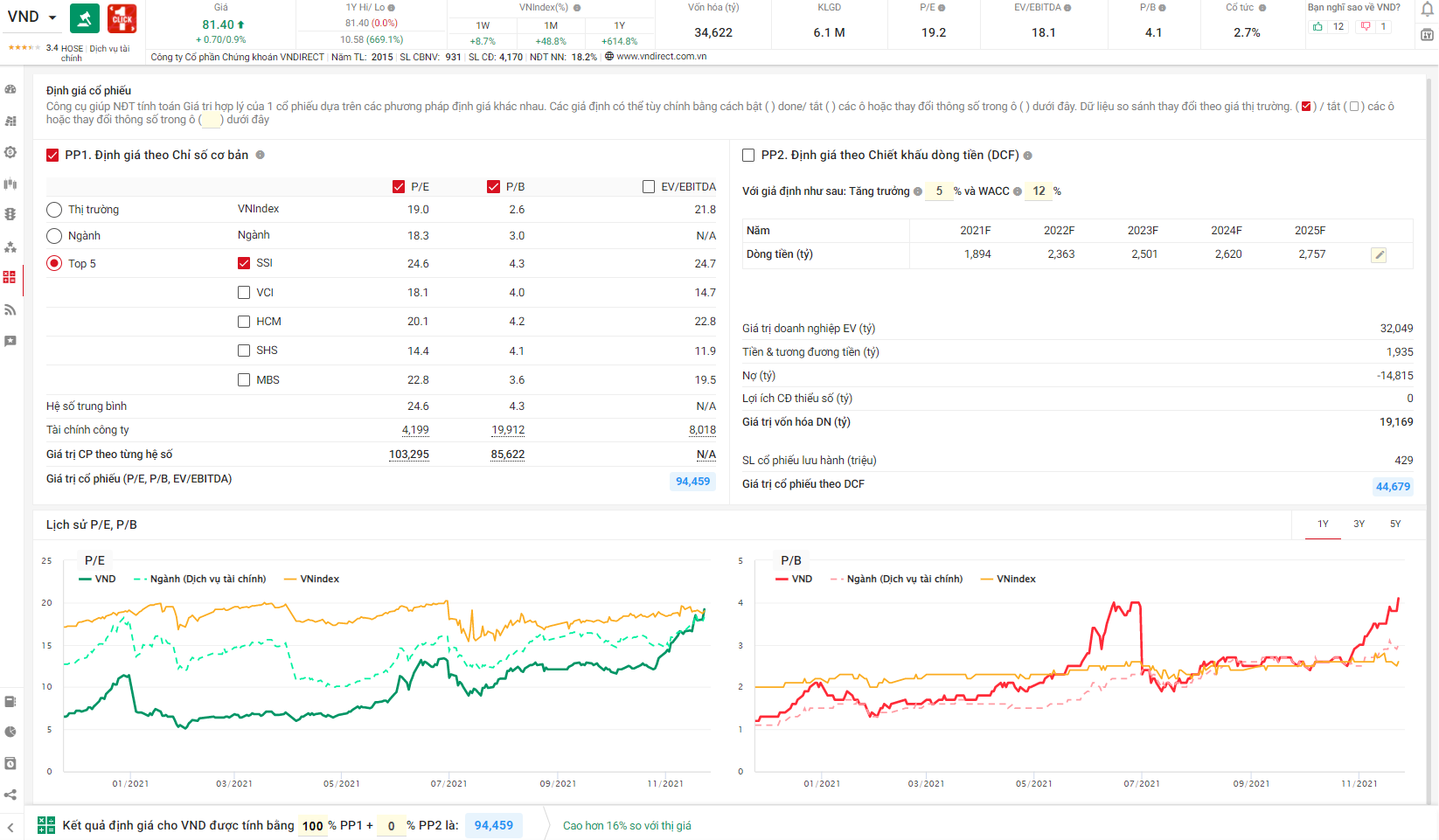The image size is (1439, 840).
Task: Click the Tài chính công ty 19,912 value
Action: 508,430
